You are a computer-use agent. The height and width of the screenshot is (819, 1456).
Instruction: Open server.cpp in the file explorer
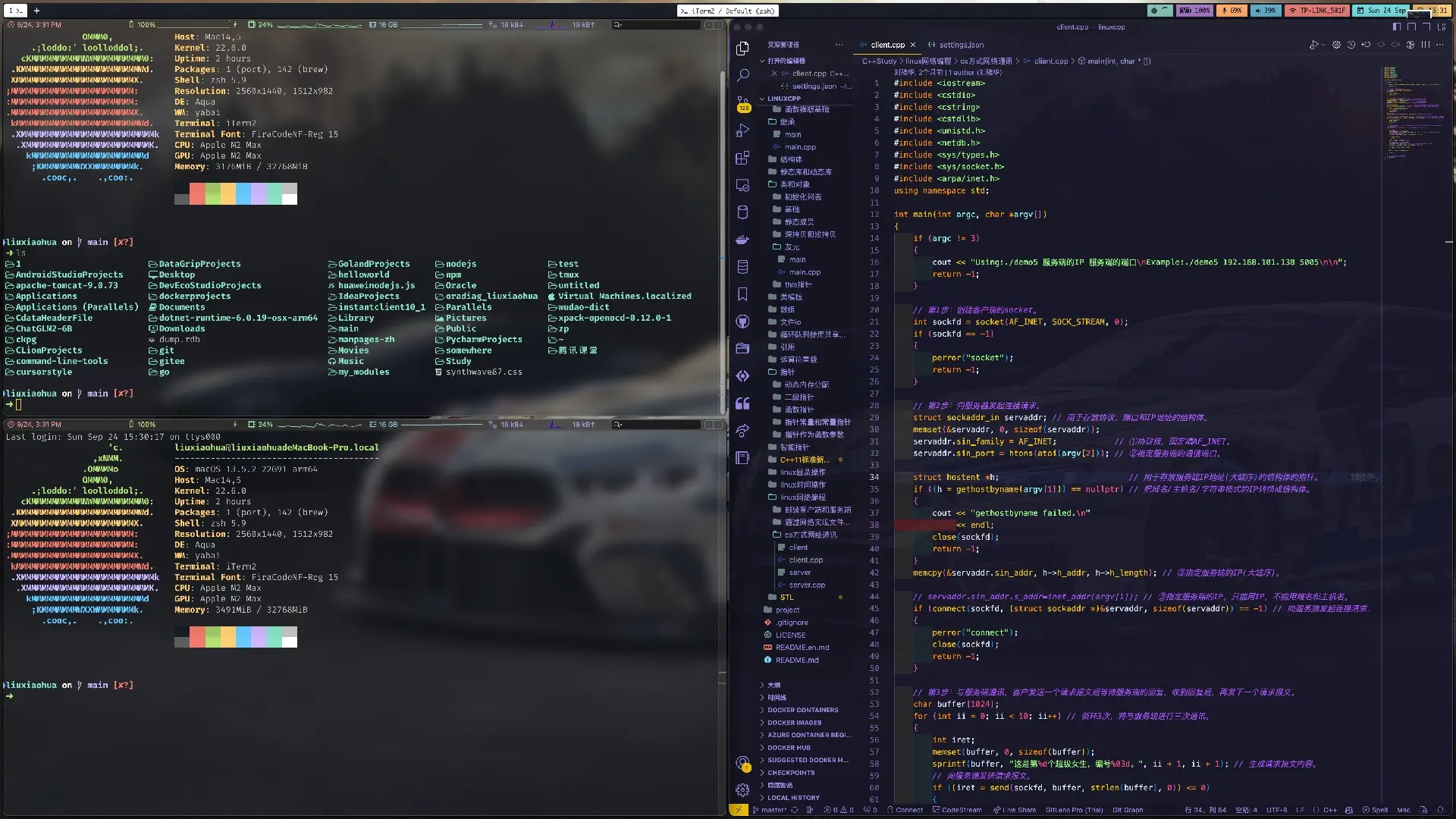806,585
